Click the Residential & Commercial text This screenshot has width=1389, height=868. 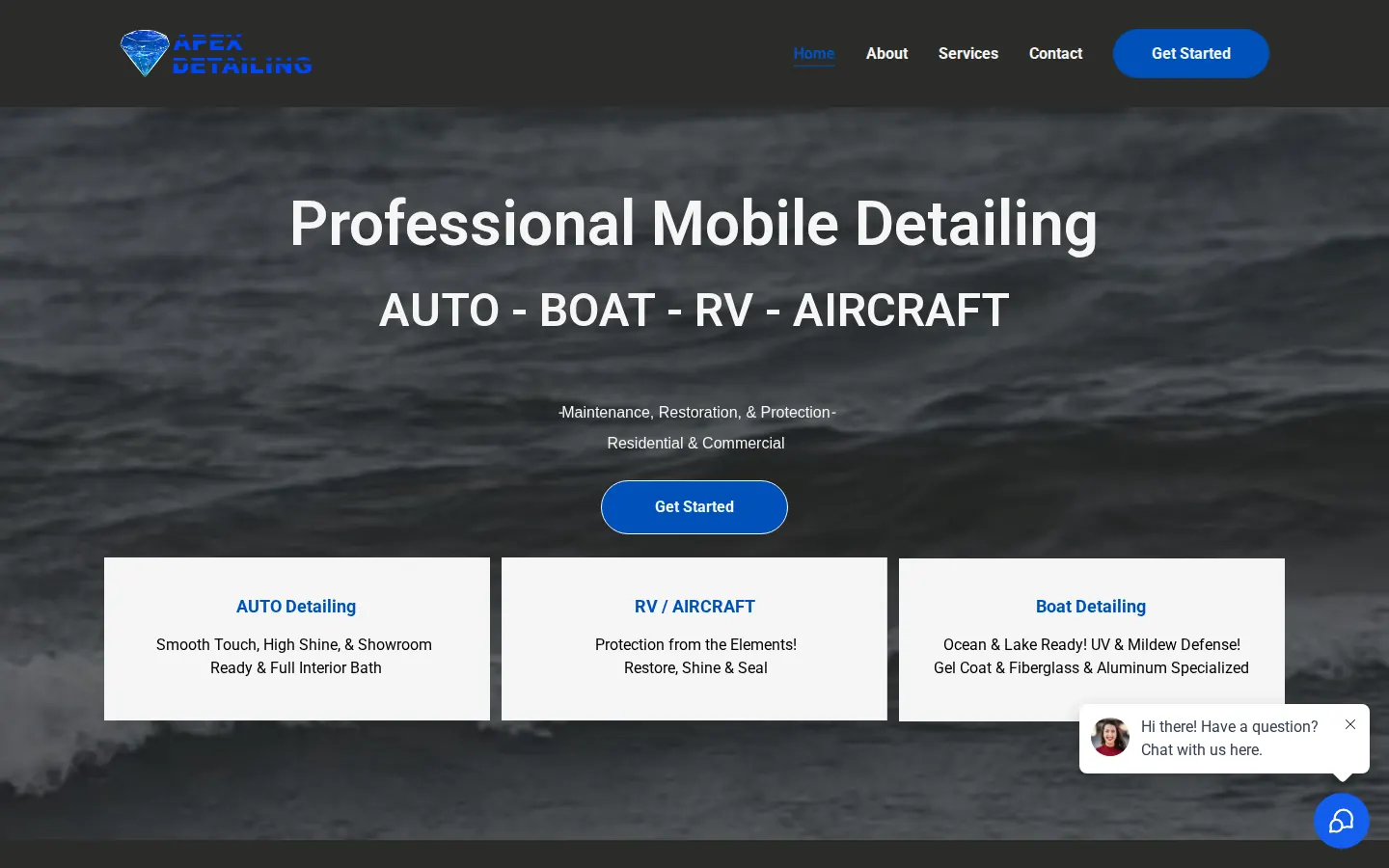[695, 444]
